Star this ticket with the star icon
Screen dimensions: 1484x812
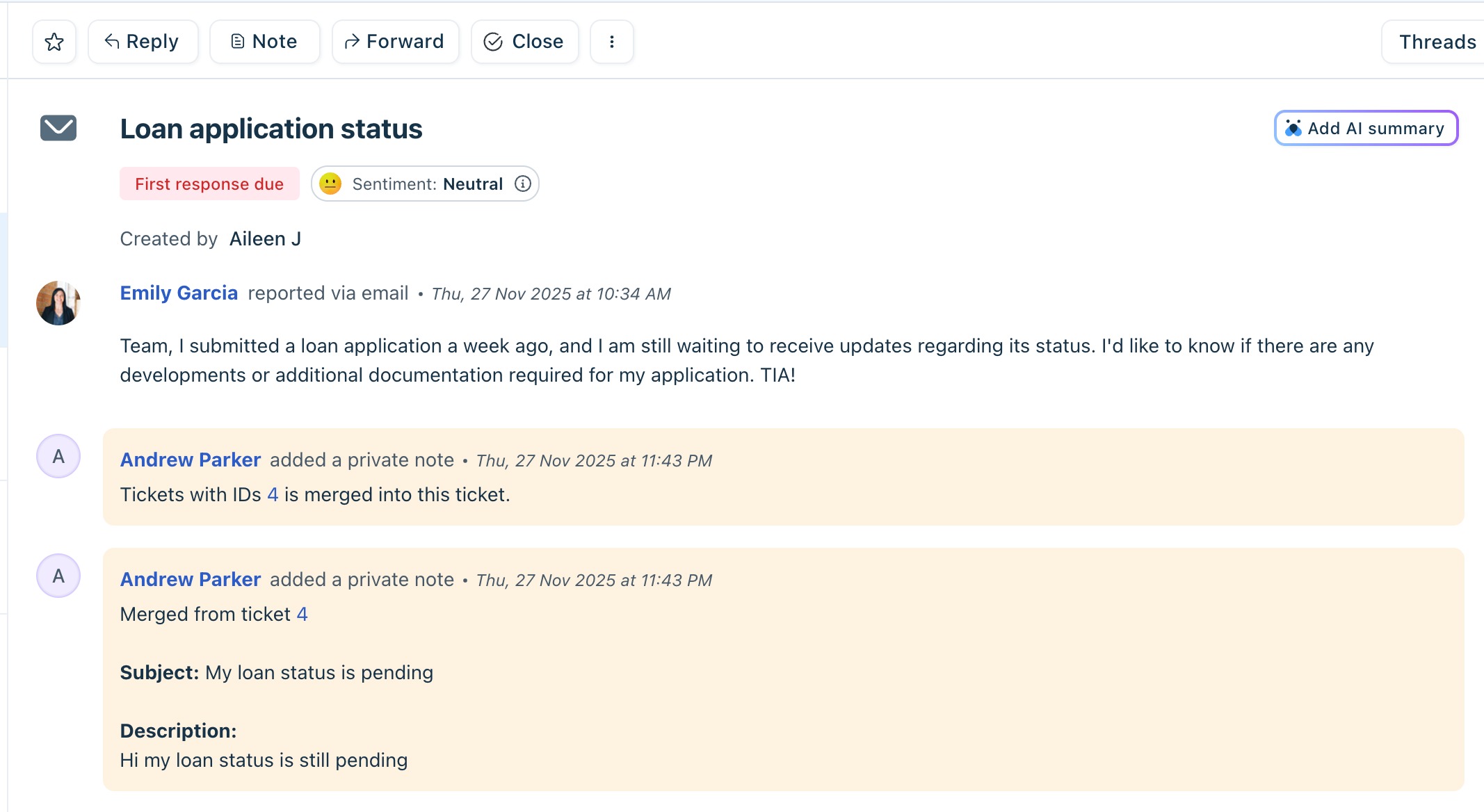click(x=54, y=42)
